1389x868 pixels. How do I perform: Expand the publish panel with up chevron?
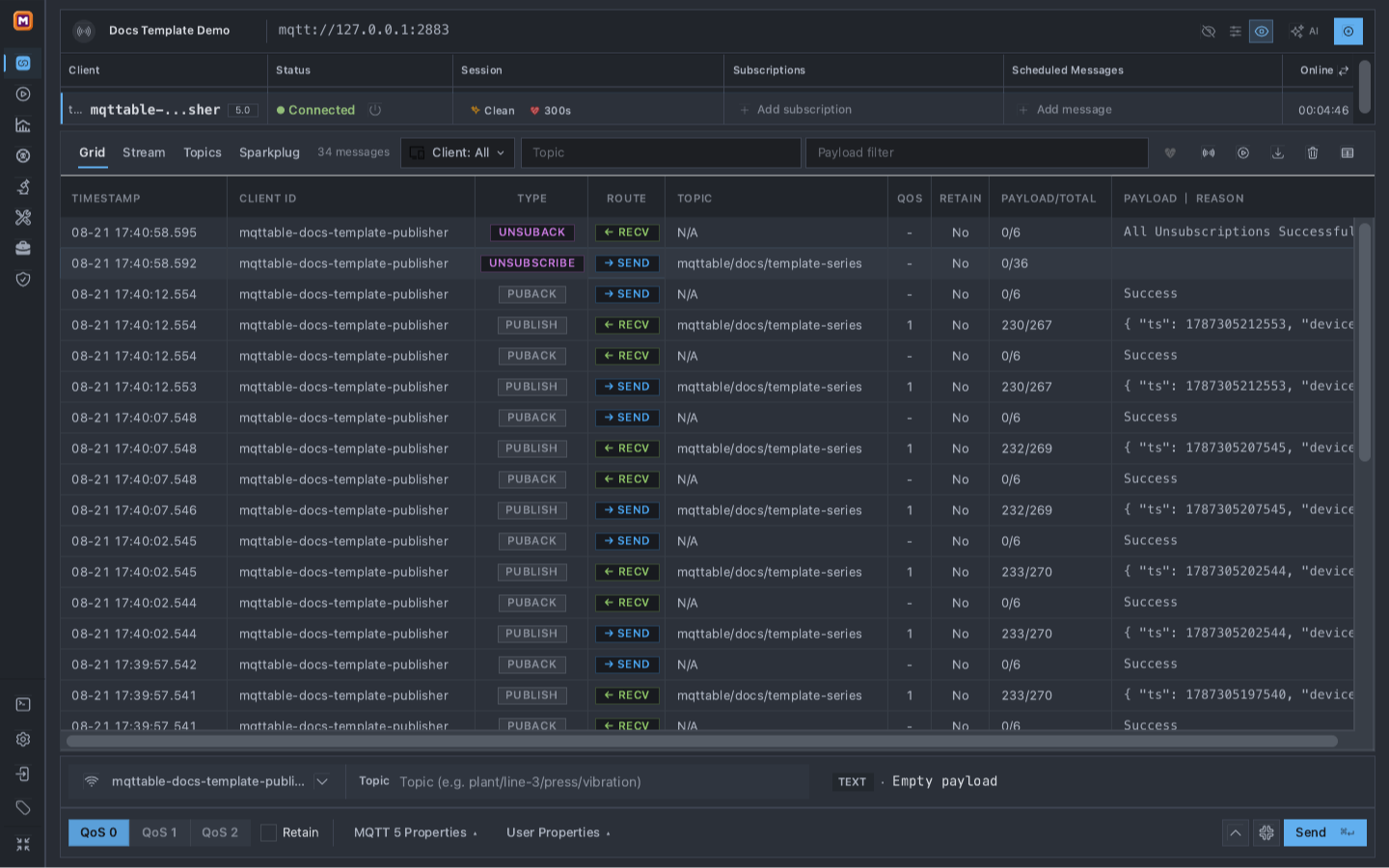(1235, 832)
